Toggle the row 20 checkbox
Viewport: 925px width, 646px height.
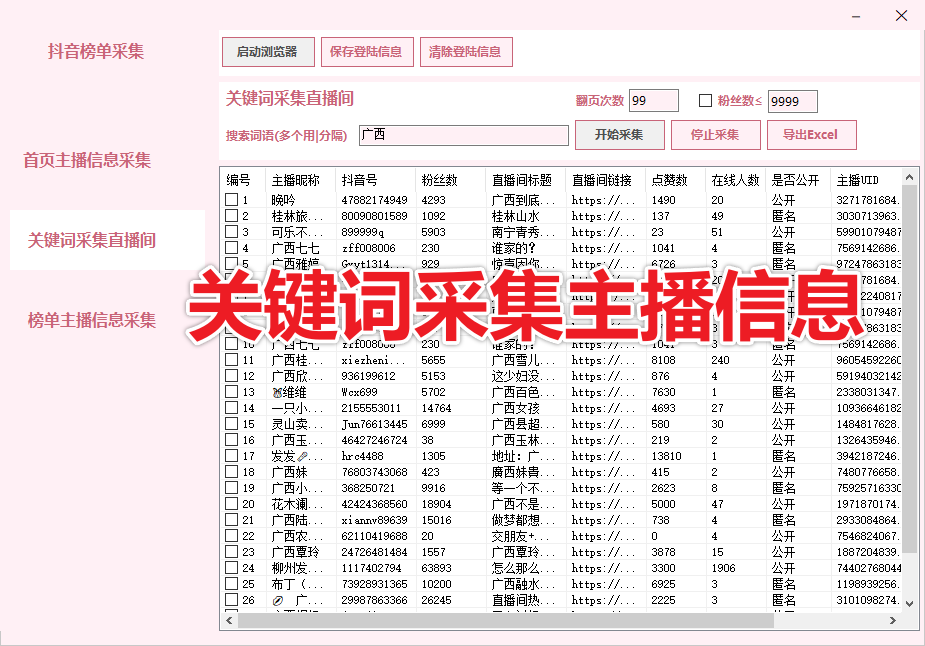click(x=232, y=504)
